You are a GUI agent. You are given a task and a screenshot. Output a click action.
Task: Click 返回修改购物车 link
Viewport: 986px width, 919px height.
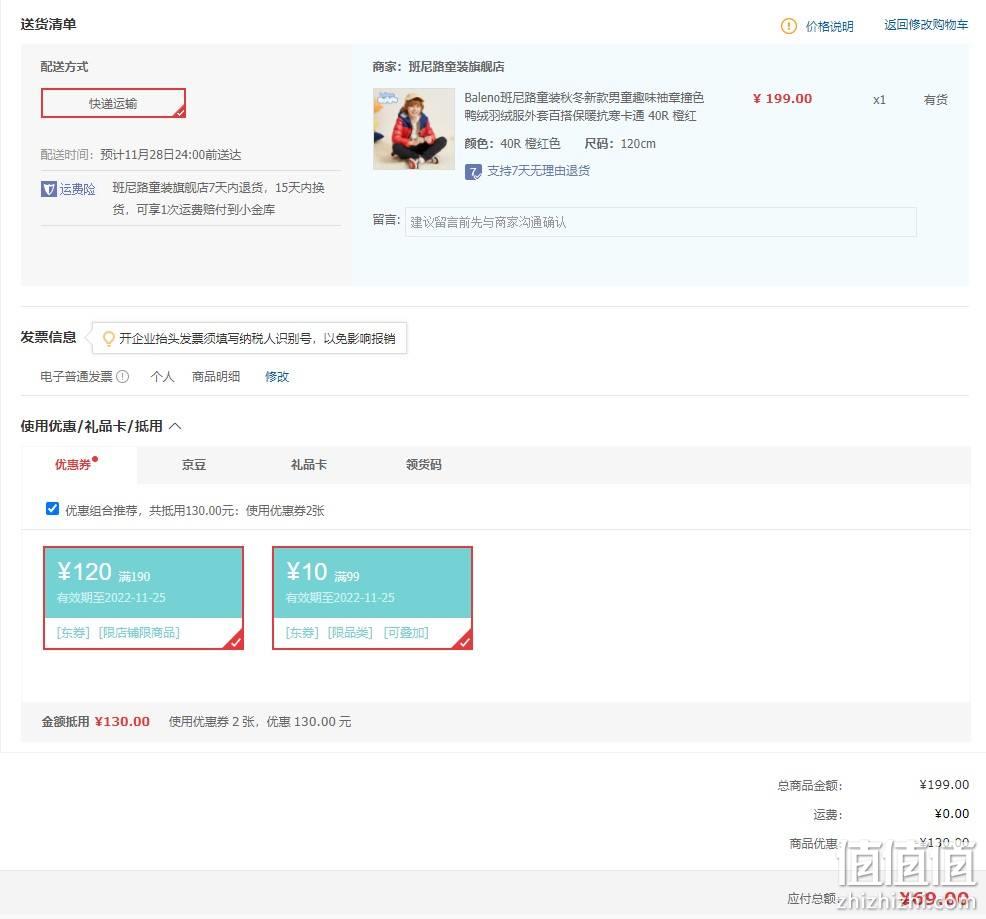[926, 25]
